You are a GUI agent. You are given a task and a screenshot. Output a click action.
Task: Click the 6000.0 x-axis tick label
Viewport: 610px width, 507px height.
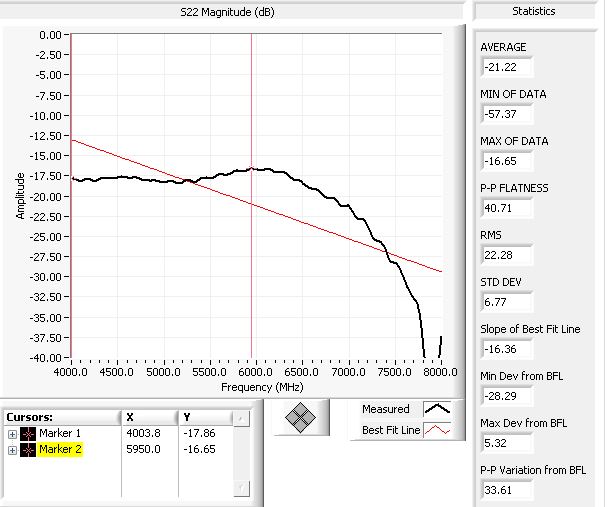(x=255, y=372)
